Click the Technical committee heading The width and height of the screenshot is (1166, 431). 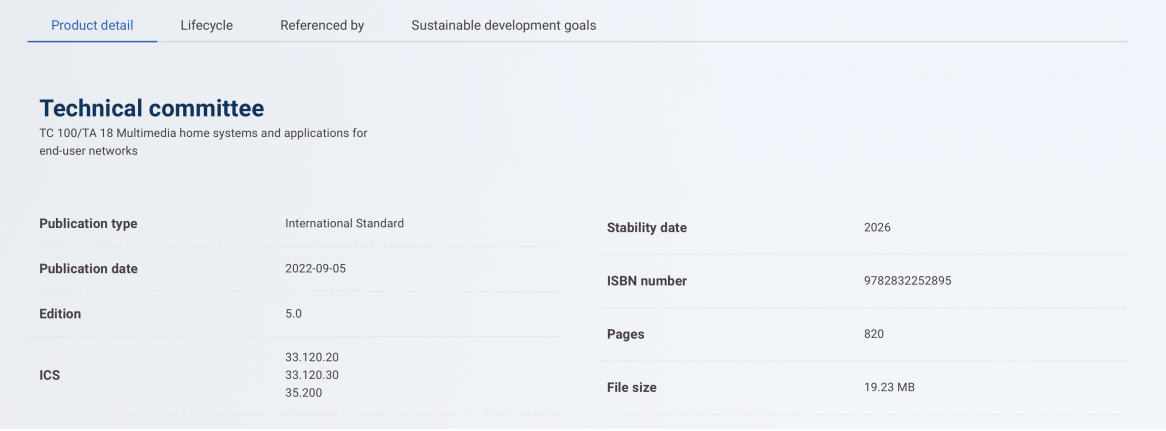[152, 108]
